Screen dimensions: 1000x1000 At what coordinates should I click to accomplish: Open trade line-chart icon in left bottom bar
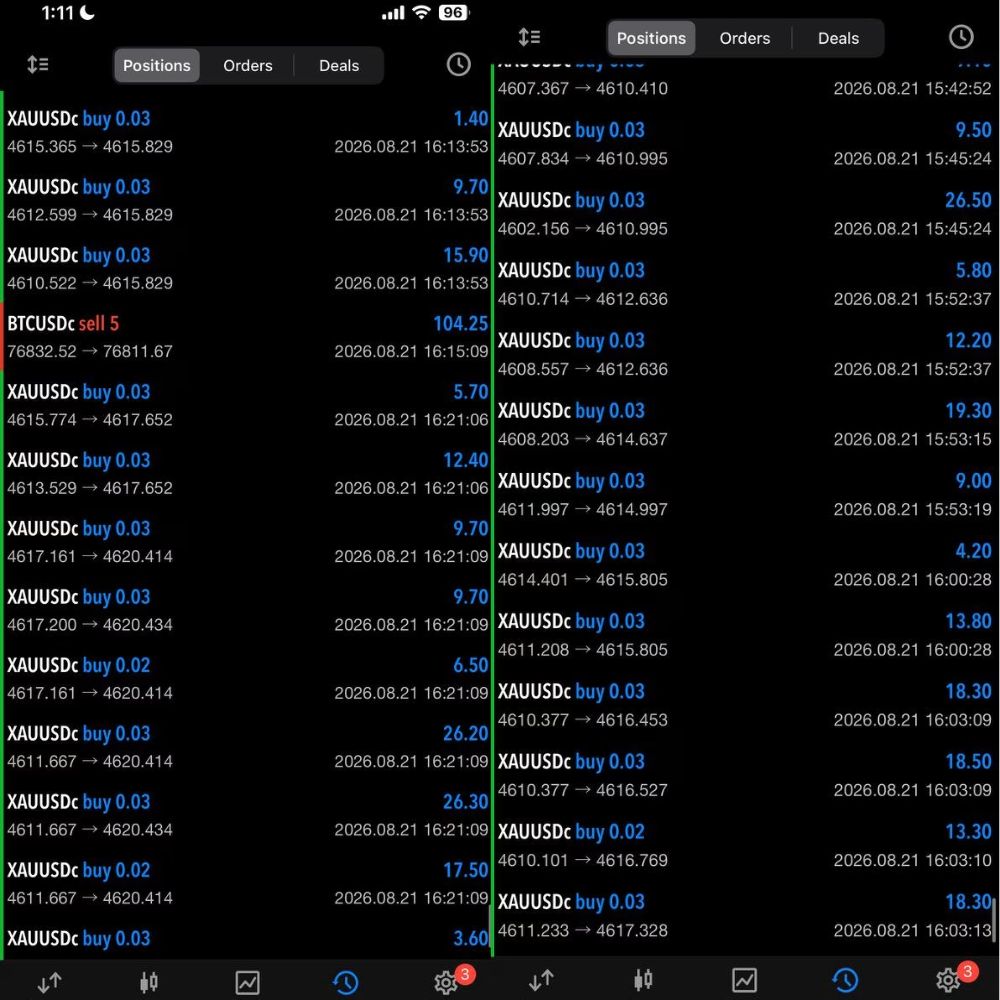point(247,983)
